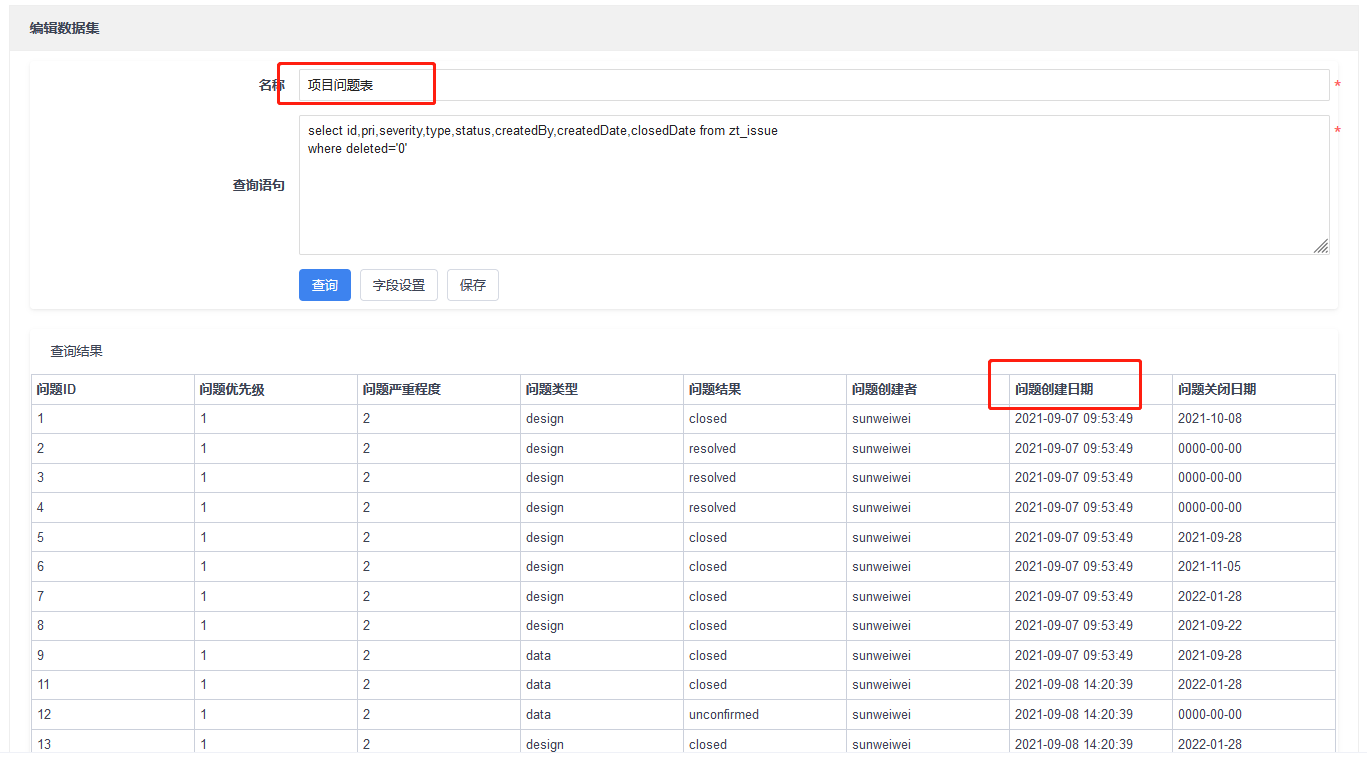The height and width of the screenshot is (758, 1367).
Task: Open 字段设置 field settings
Action: pyautogui.click(x=398, y=285)
